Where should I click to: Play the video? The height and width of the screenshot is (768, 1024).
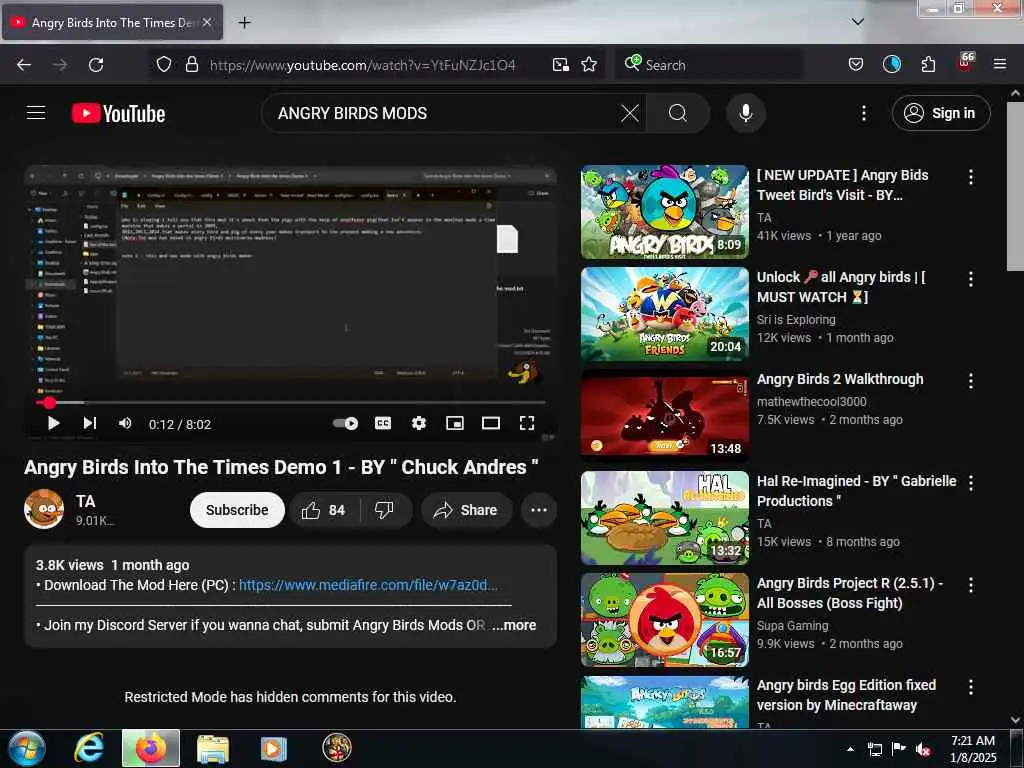tap(54, 423)
